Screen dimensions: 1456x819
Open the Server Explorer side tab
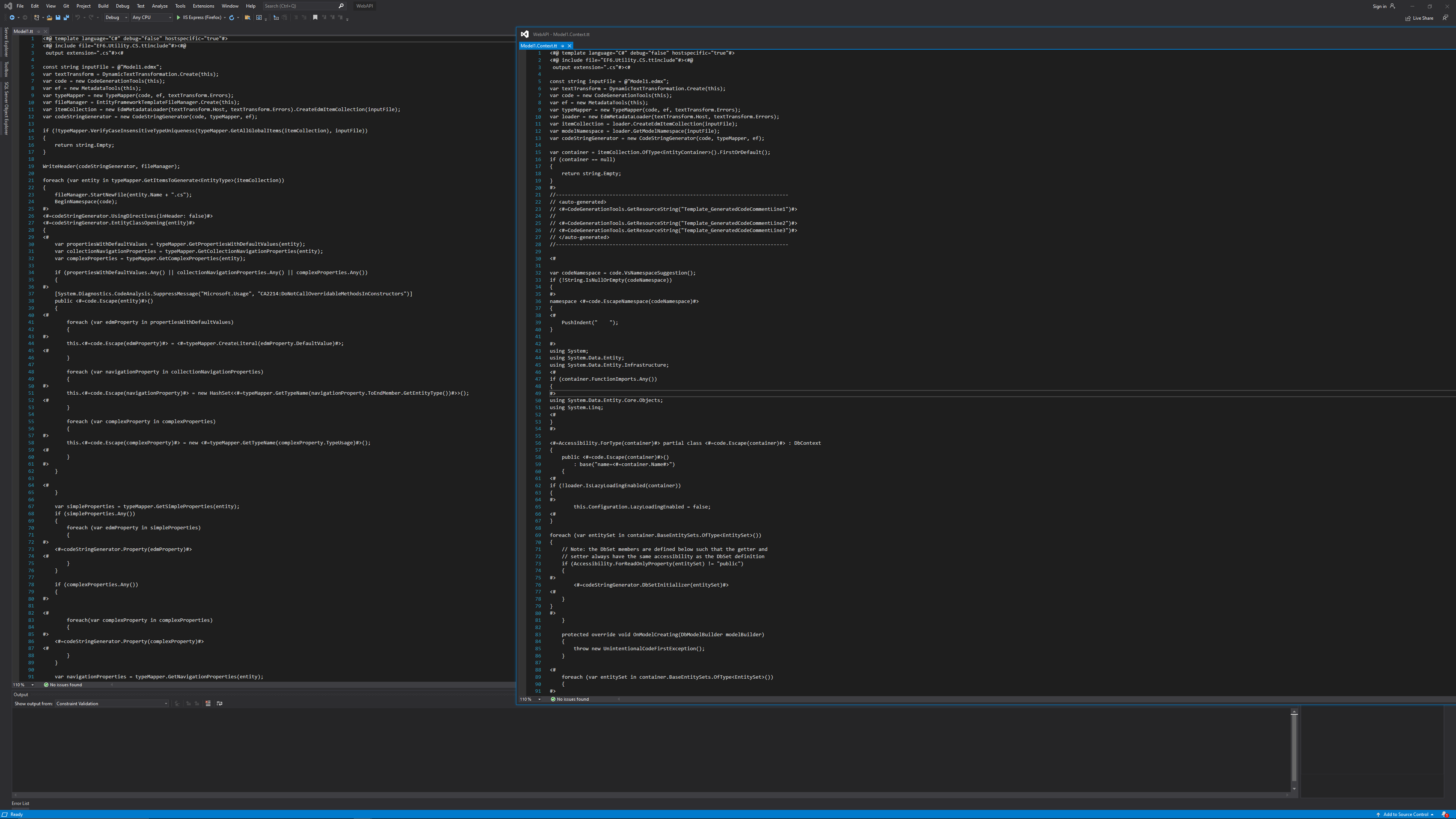pos(6,42)
